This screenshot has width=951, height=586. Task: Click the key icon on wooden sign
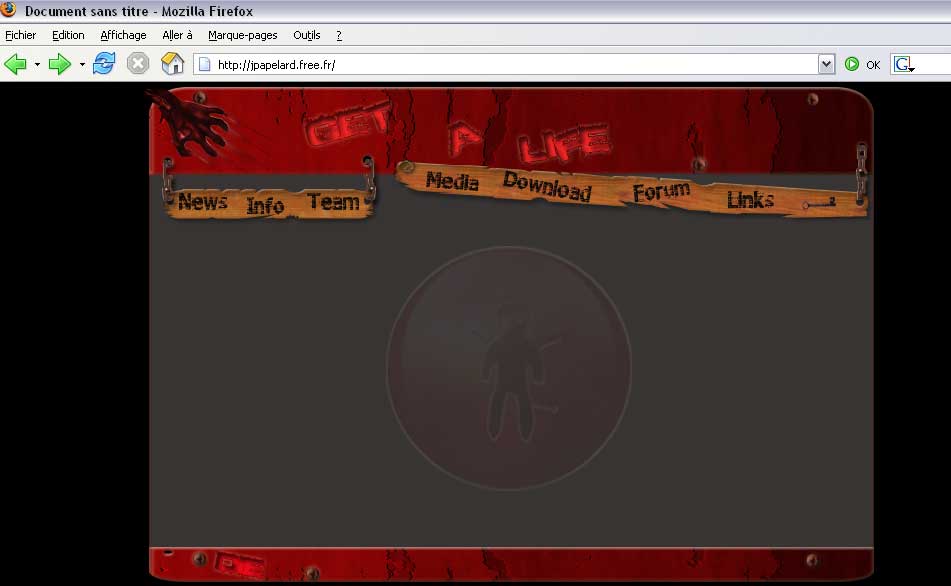(819, 203)
